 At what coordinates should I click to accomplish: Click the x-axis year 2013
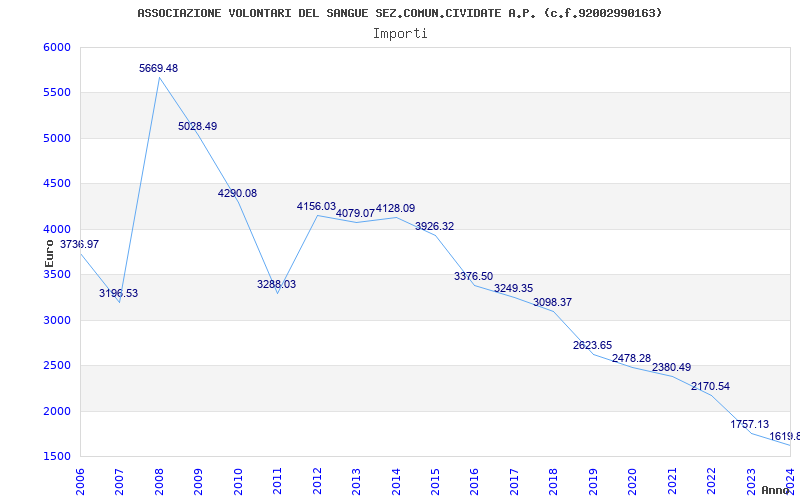pos(356,482)
